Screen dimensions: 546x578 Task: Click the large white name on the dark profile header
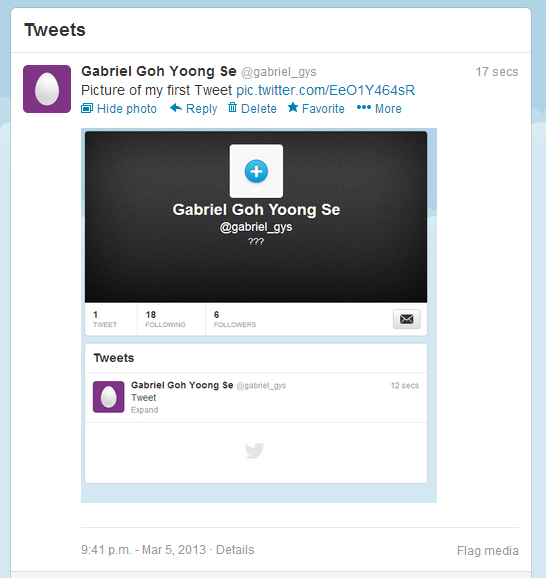click(256, 210)
